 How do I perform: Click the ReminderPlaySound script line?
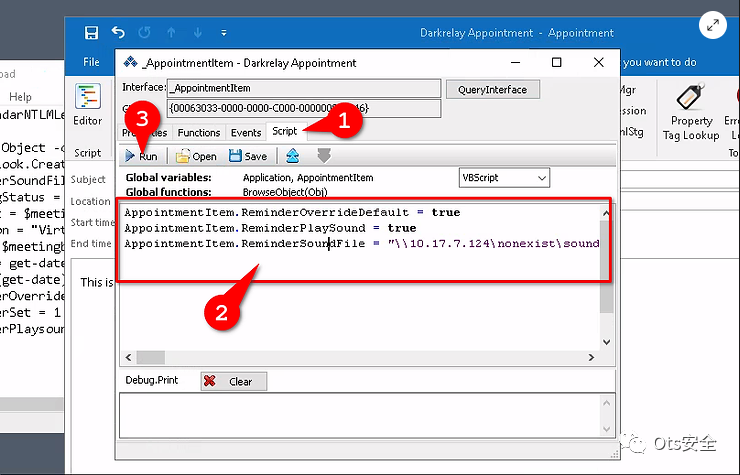[270, 228]
